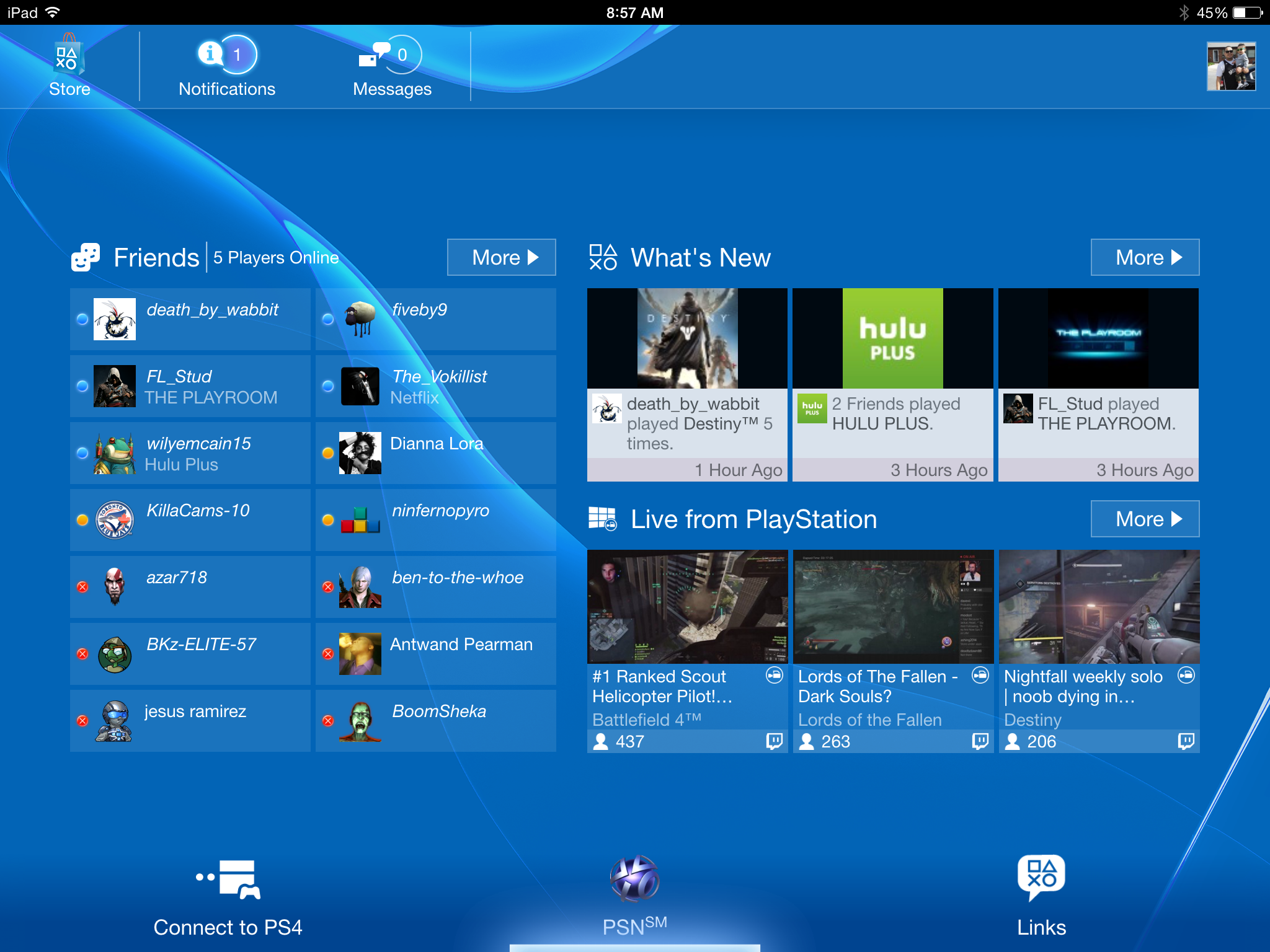This screenshot has width=1270, height=952.
Task: Tap the user profile picture
Action: (x=1231, y=66)
